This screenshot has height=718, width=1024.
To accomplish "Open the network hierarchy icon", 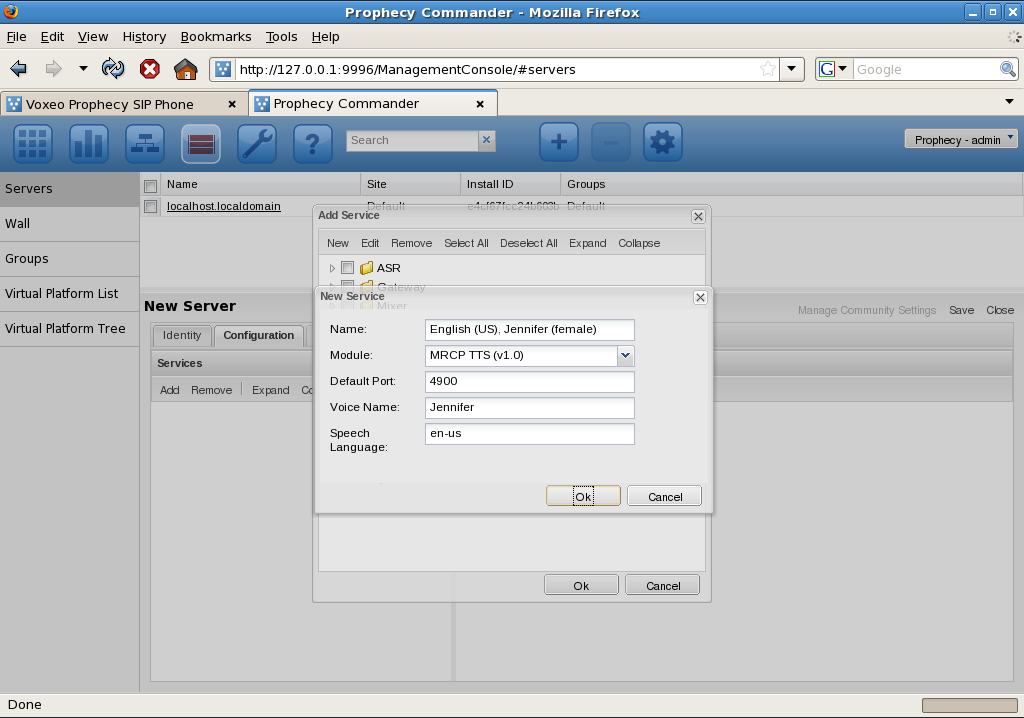I will (145, 142).
